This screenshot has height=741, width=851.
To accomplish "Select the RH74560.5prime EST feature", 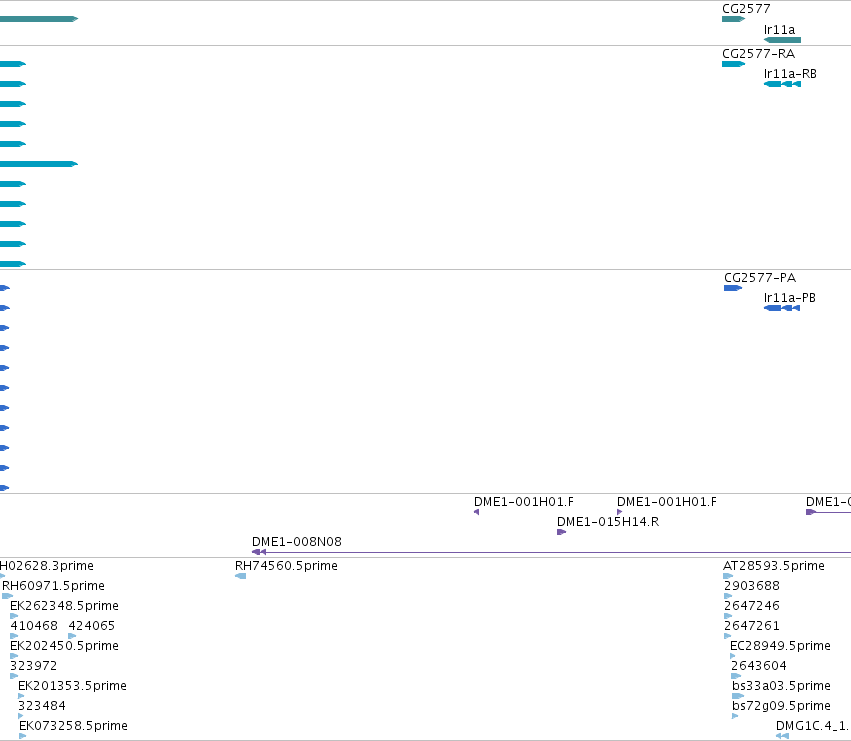I will (240, 576).
